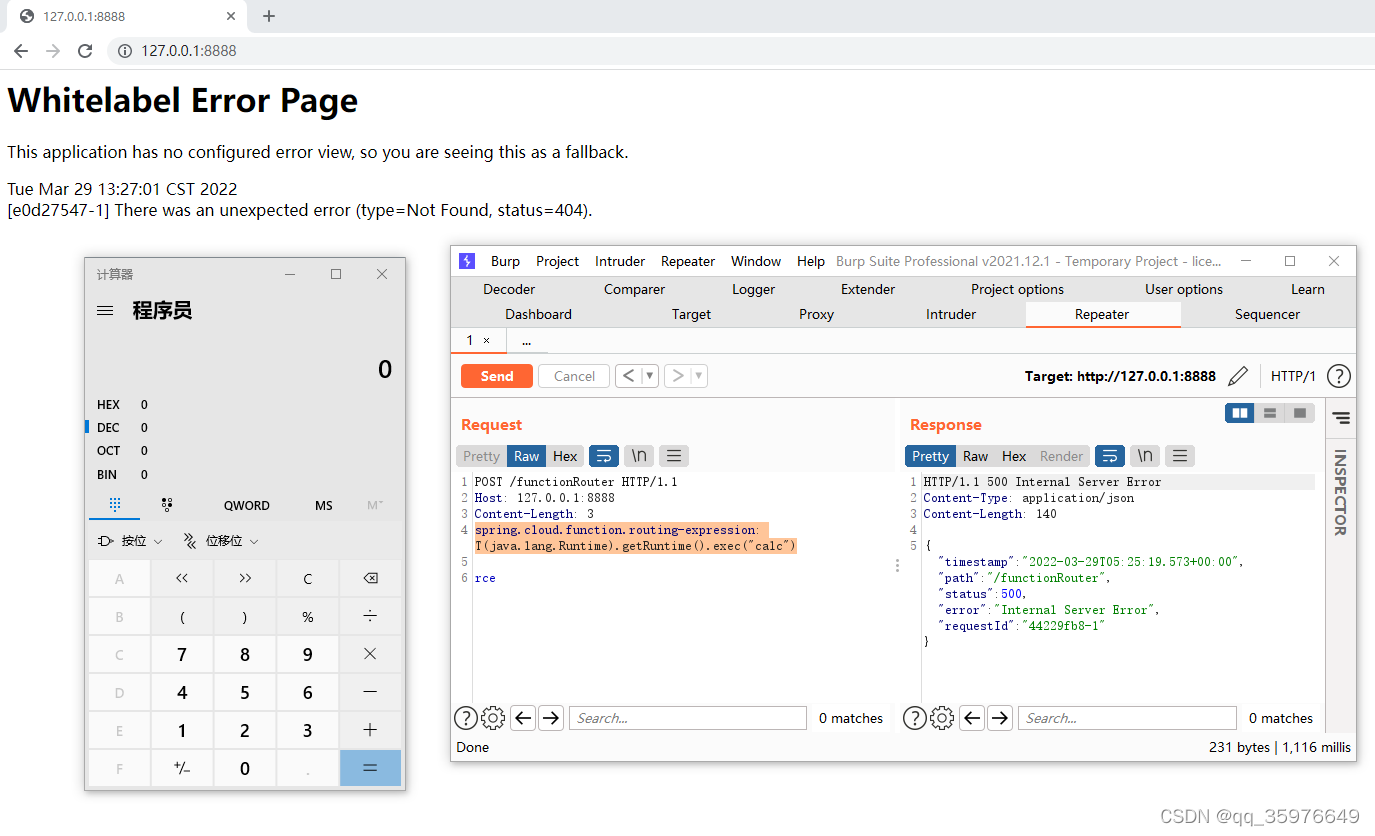Select the stacked top/bottom layout toggle

1270,413
